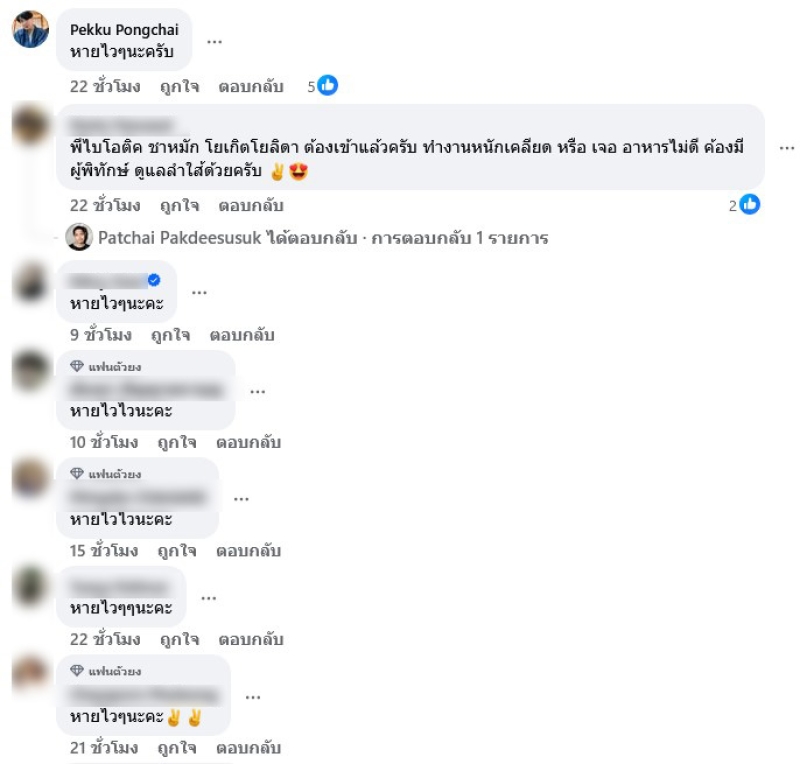Click the 21 ชั่วโมง timestamp link
Image resolution: width=800 pixels, height=764 pixels.
pos(104,748)
